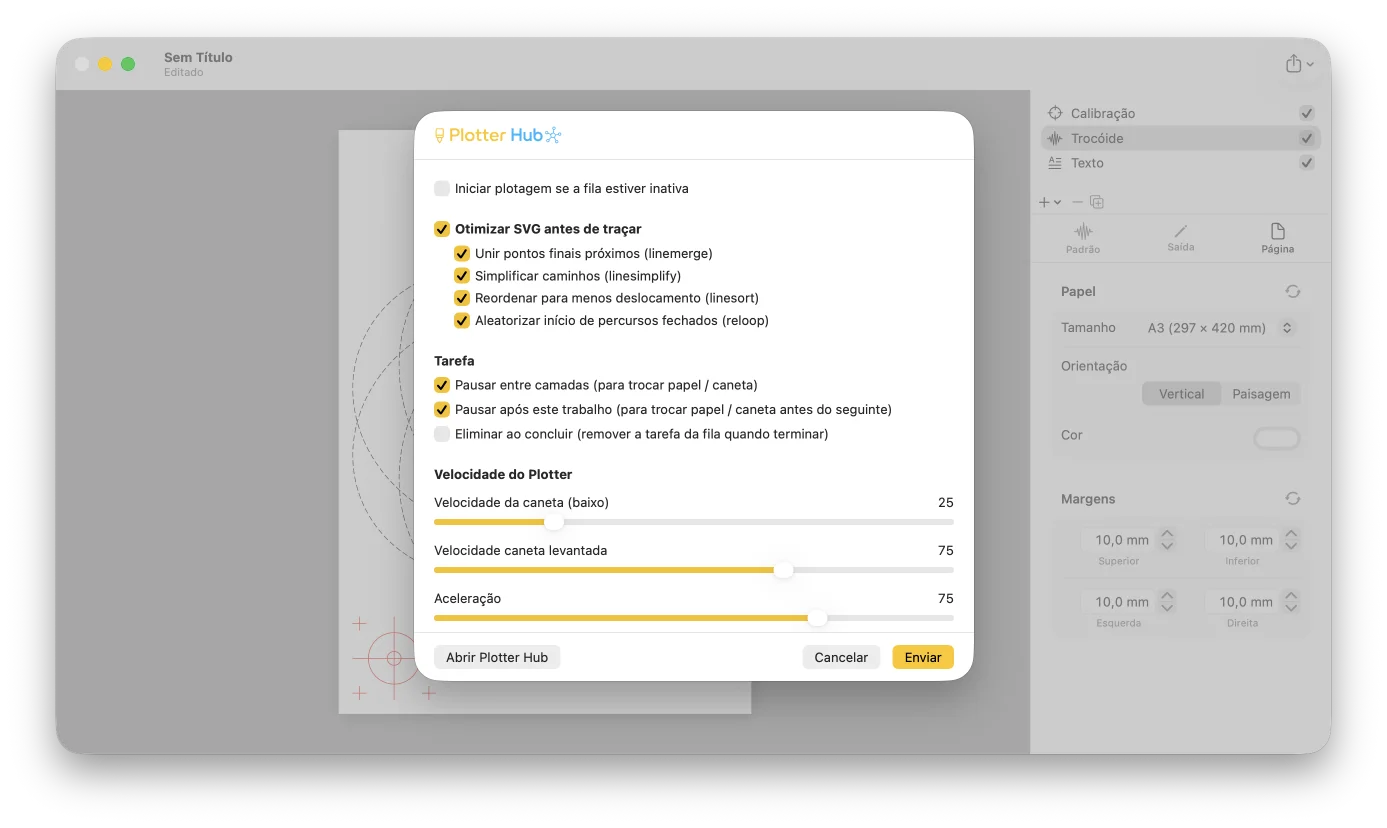The height and width of the screenshot is (828, 1387).
Task: Click the Cancelar button
Action: pyautogui.click(x=841, y=657)
